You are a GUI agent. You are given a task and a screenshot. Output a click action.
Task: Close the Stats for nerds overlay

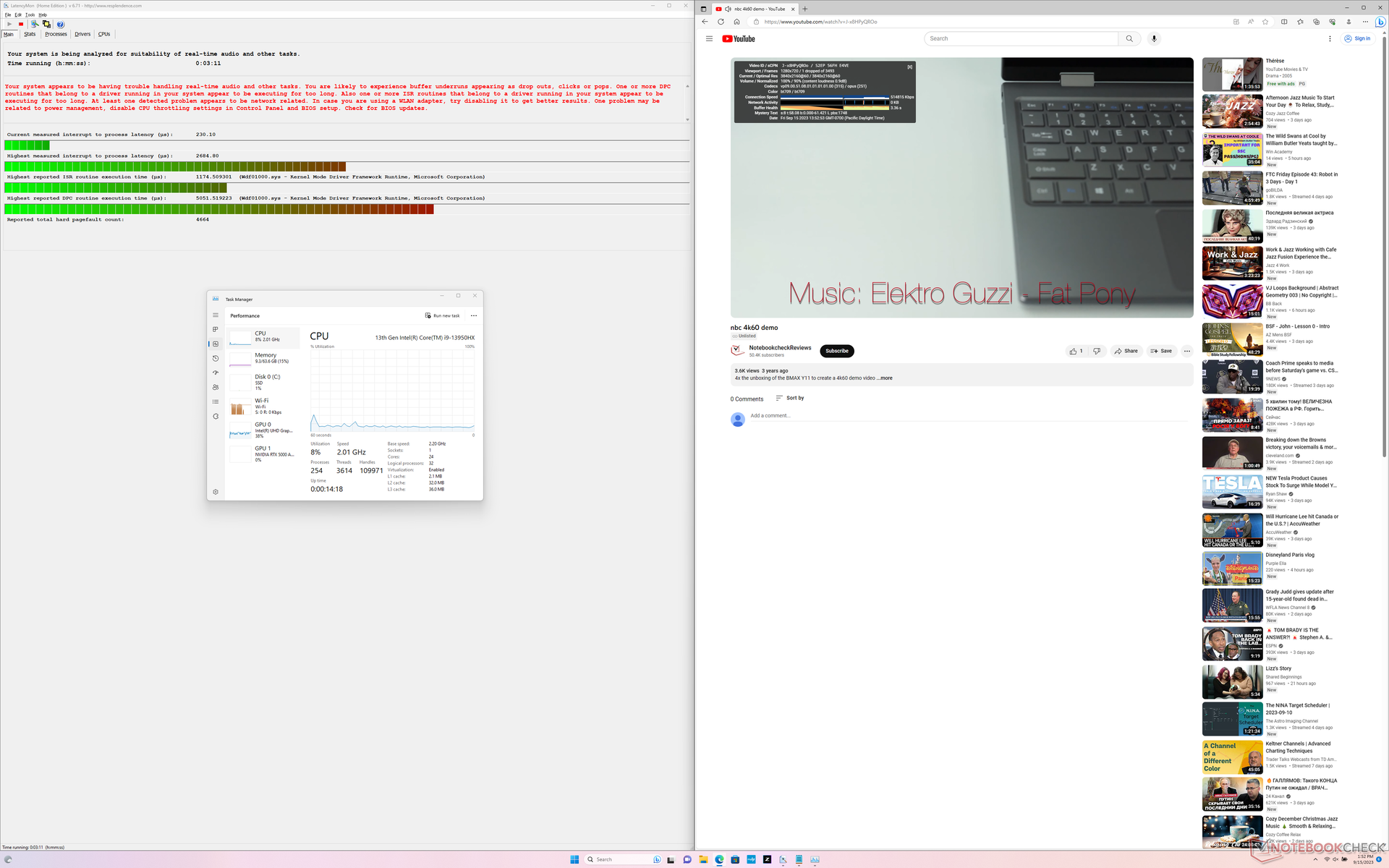[910, 67]
